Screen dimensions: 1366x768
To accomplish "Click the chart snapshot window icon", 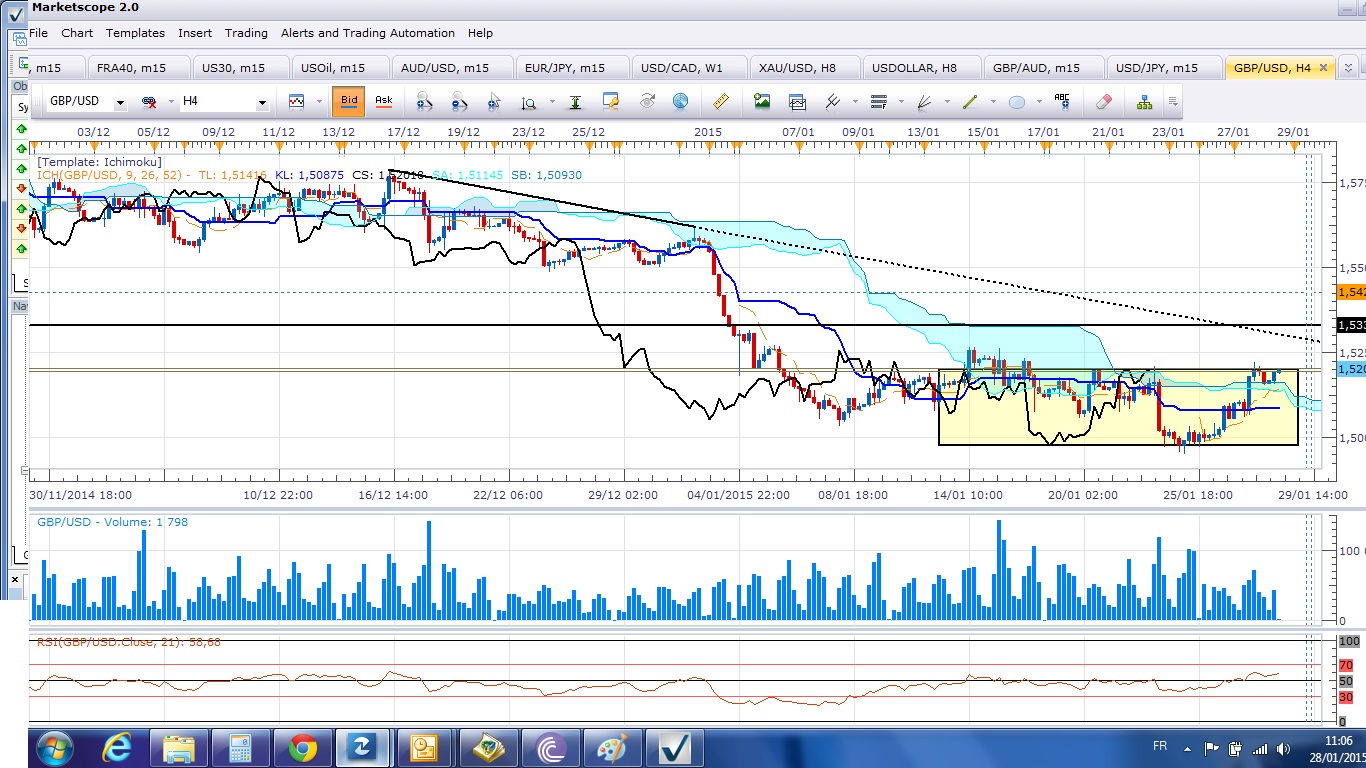I will [x=797, y=101].
